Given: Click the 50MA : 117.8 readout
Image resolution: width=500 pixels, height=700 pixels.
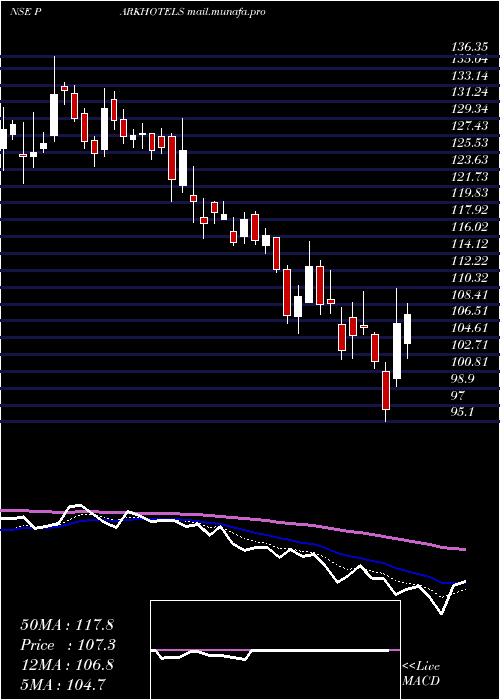Looking at the screenshot, I should tap(68, 625).
